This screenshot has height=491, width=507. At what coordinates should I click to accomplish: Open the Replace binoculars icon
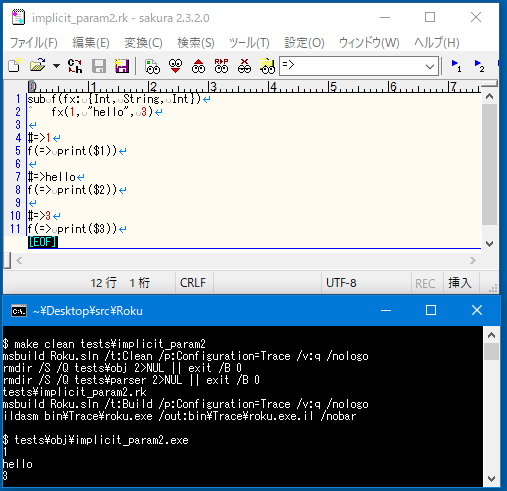pyautogui.click(x=221, y=66)
